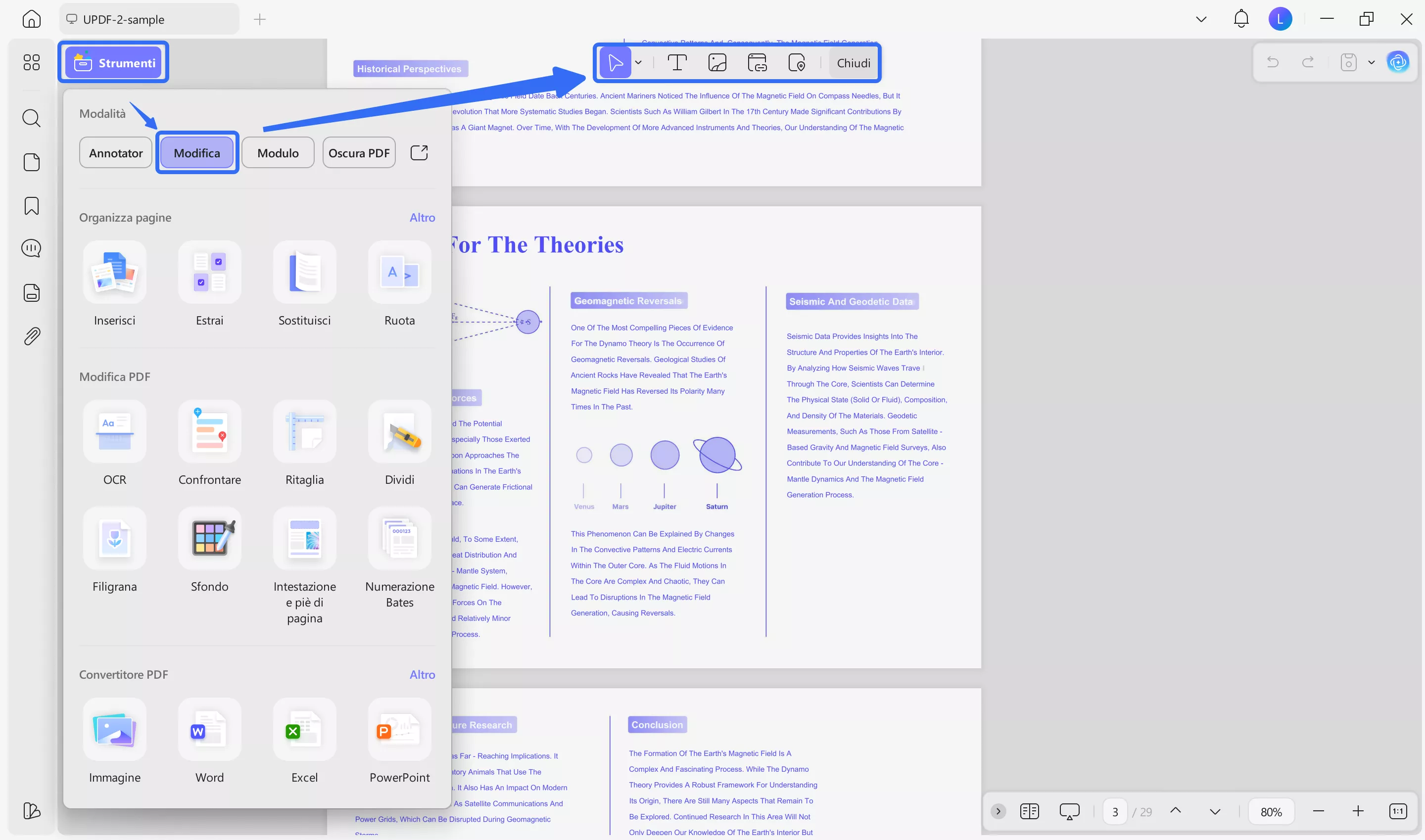Toggle the two-page view at the bottom
Screen dimensions: 1425x840
(1029, 811)
